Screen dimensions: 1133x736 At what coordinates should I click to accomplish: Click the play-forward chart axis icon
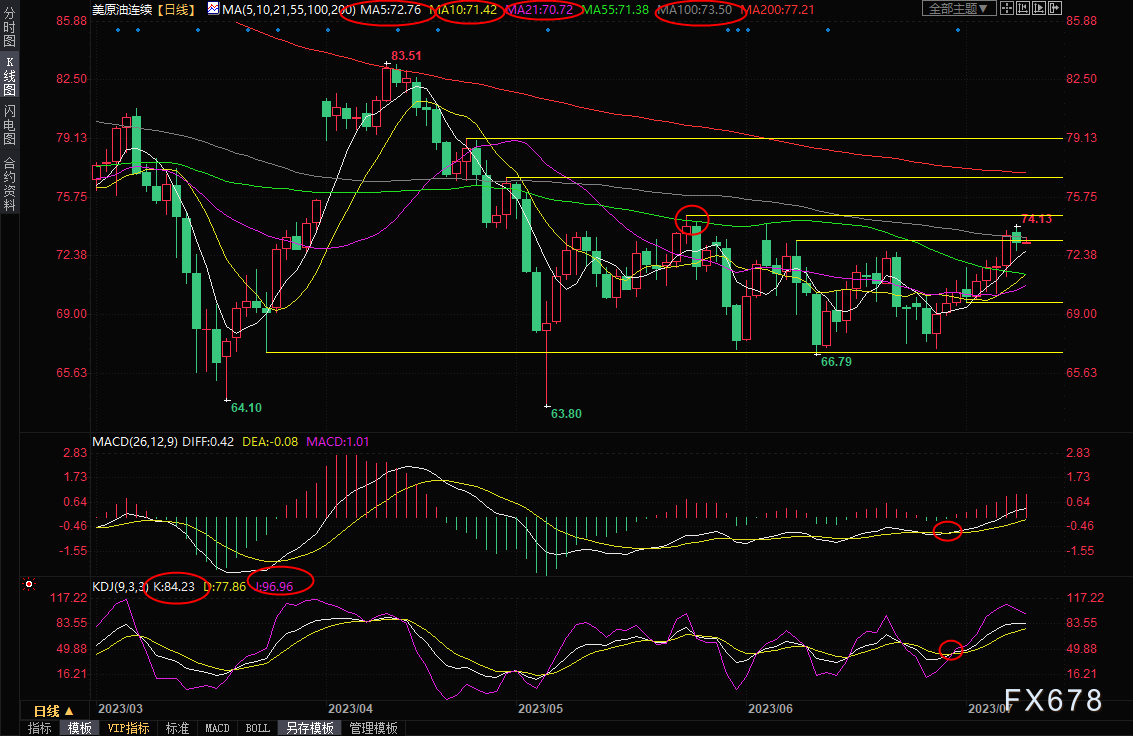point(1039,9)
